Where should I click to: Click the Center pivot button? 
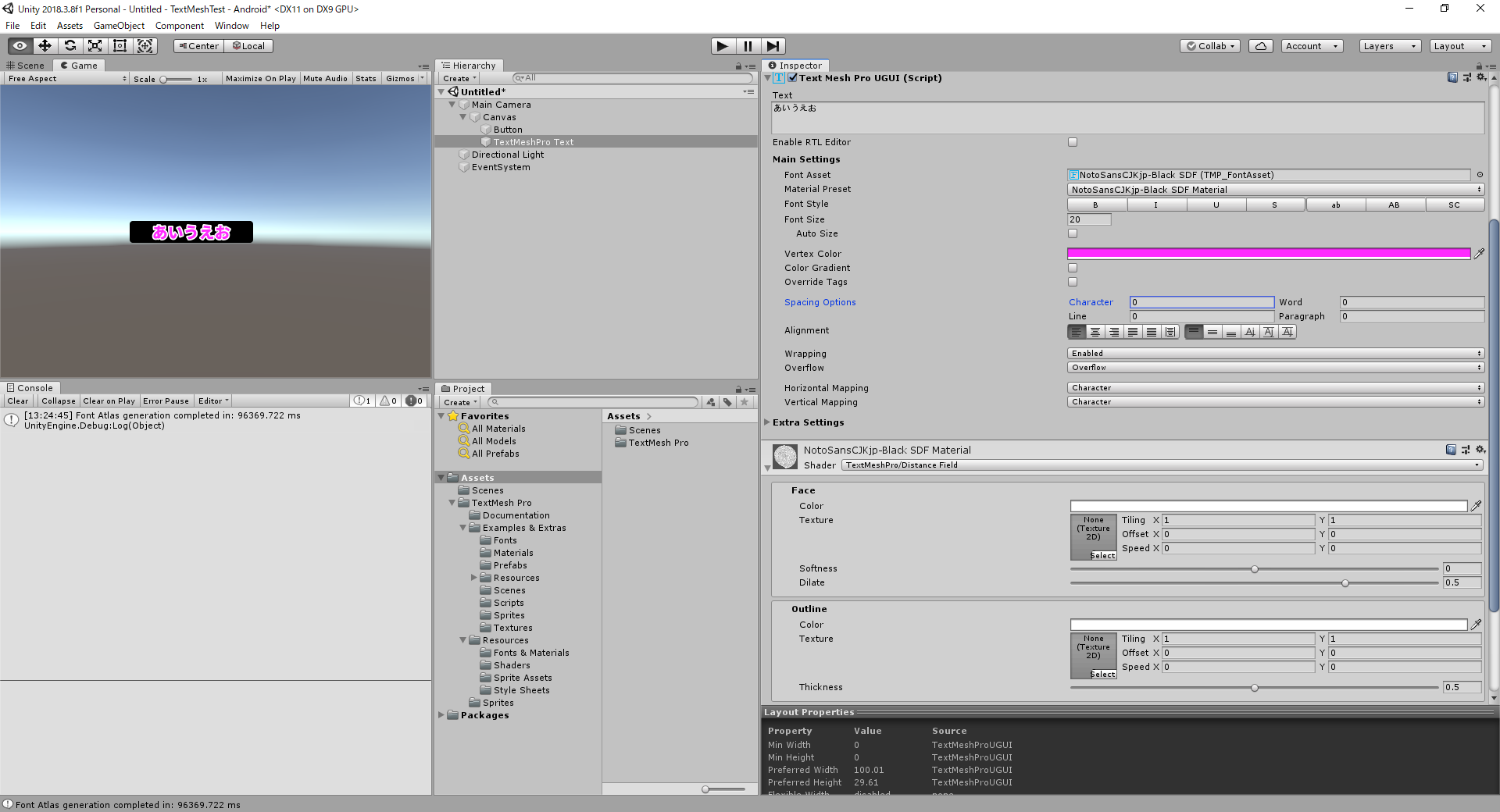click(199, 46)
